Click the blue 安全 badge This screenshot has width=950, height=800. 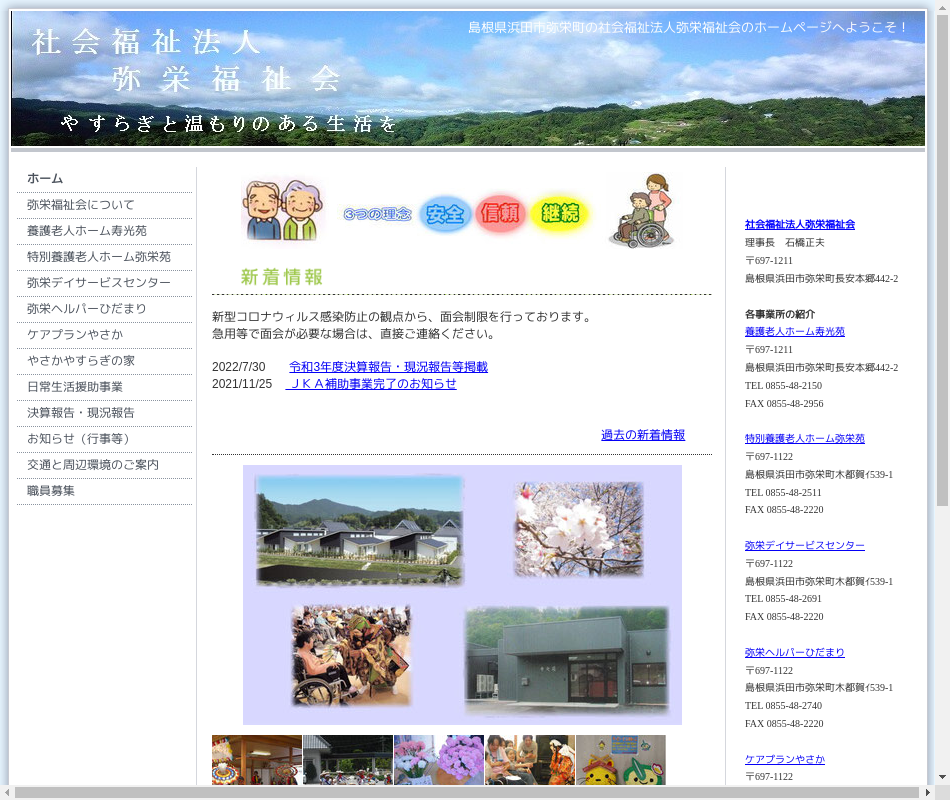(x=445, y=214)
